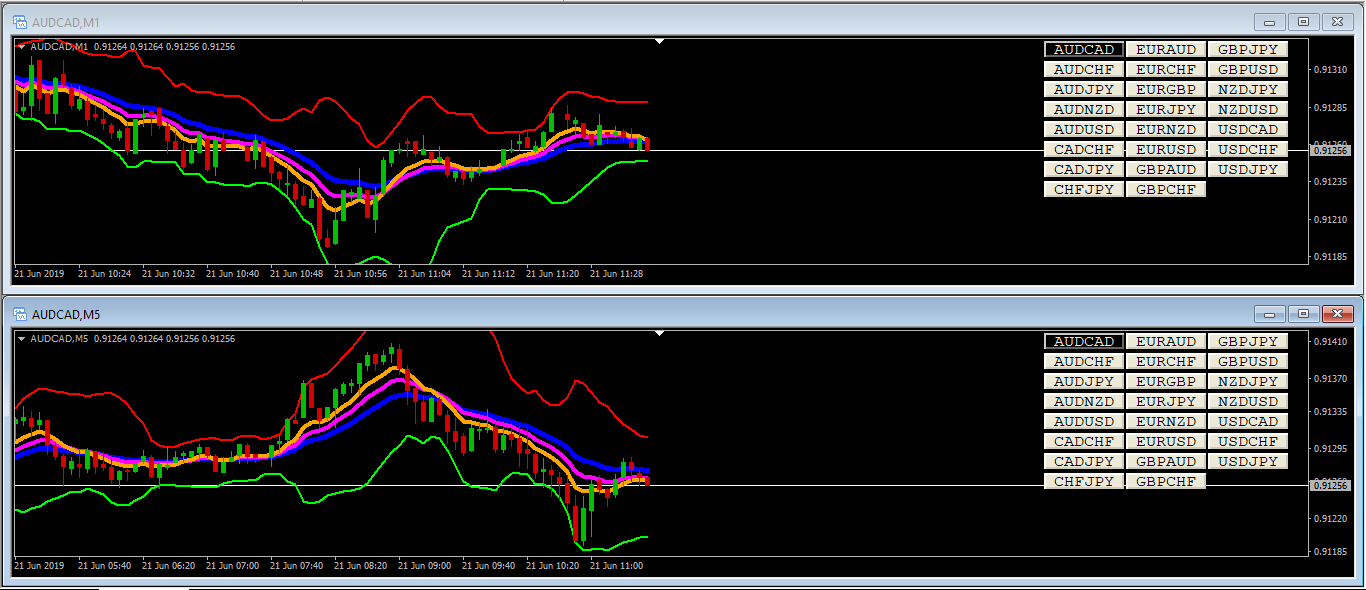The height and width of the screenshot is (590, 1366).
Task: Choose EURNZD in the M1 window
Action: tap(1166, 129)
